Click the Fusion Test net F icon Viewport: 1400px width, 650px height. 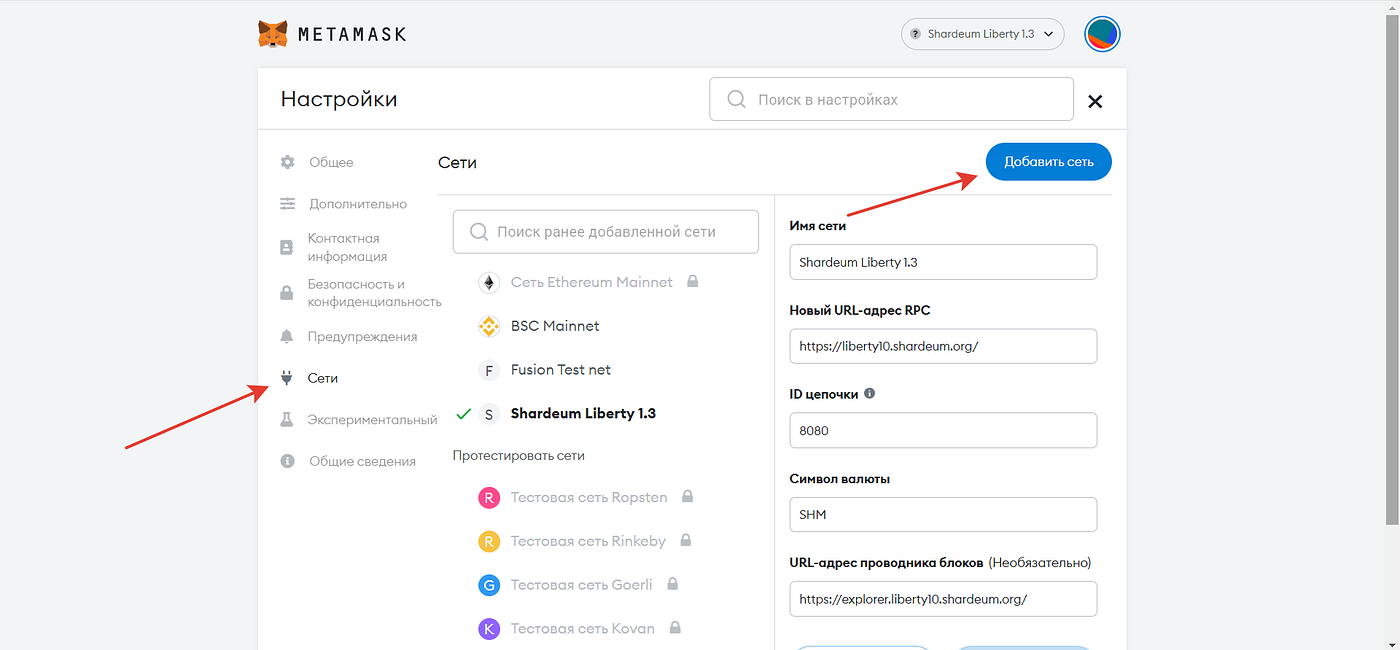[x=489, y=370]
